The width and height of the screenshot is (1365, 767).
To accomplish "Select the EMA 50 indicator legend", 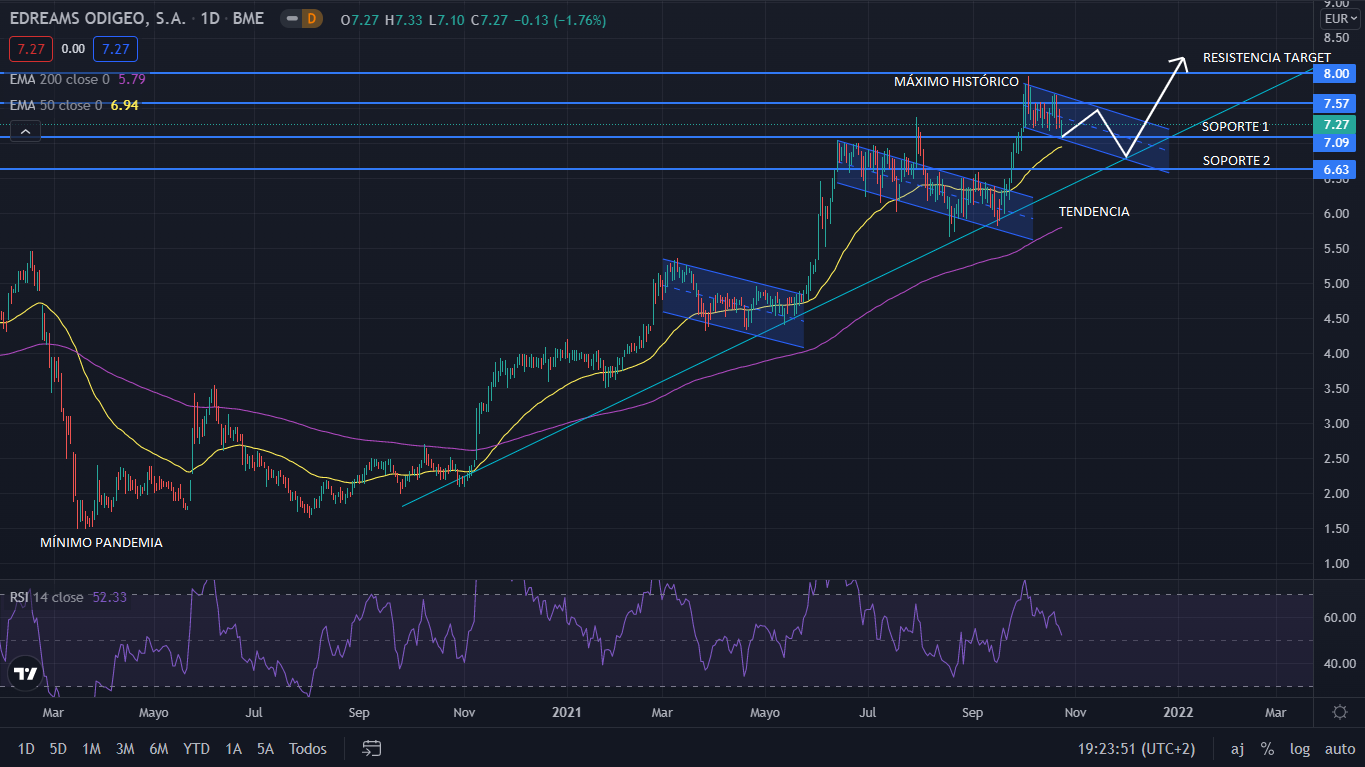I will point(56,105).
